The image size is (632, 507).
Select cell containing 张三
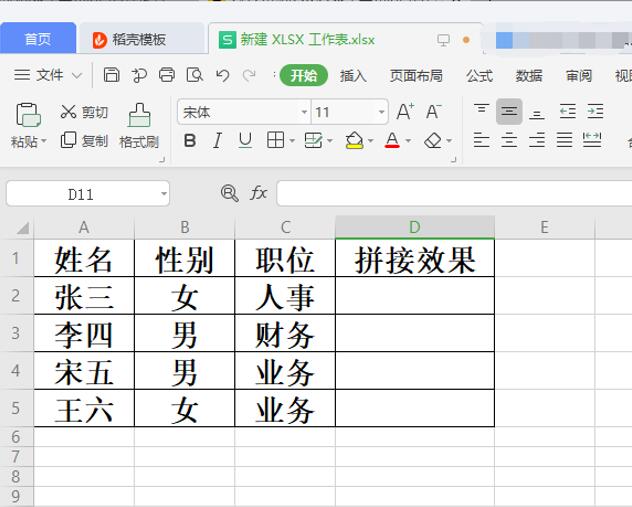(x=84, y=296)
